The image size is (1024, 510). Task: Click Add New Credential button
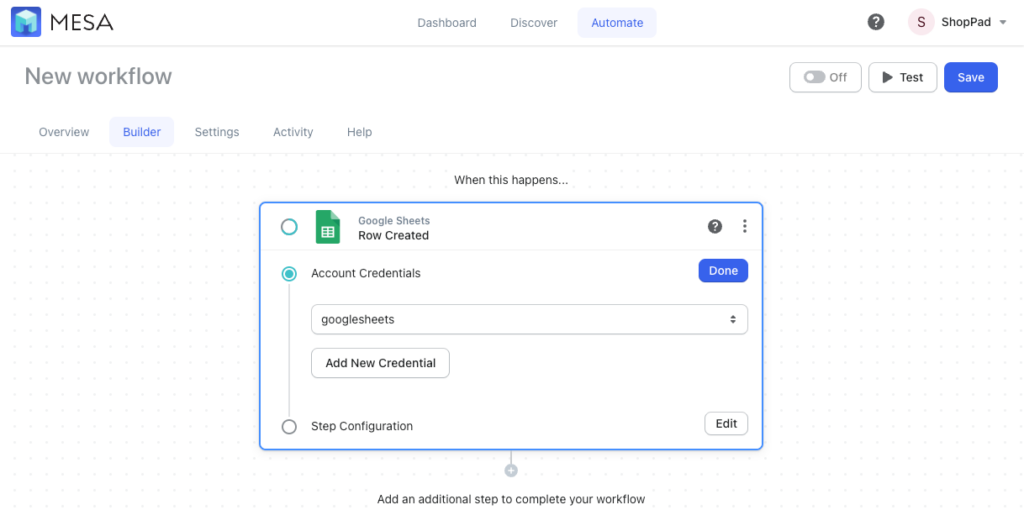pyautogui.click(x=380, y=363)
